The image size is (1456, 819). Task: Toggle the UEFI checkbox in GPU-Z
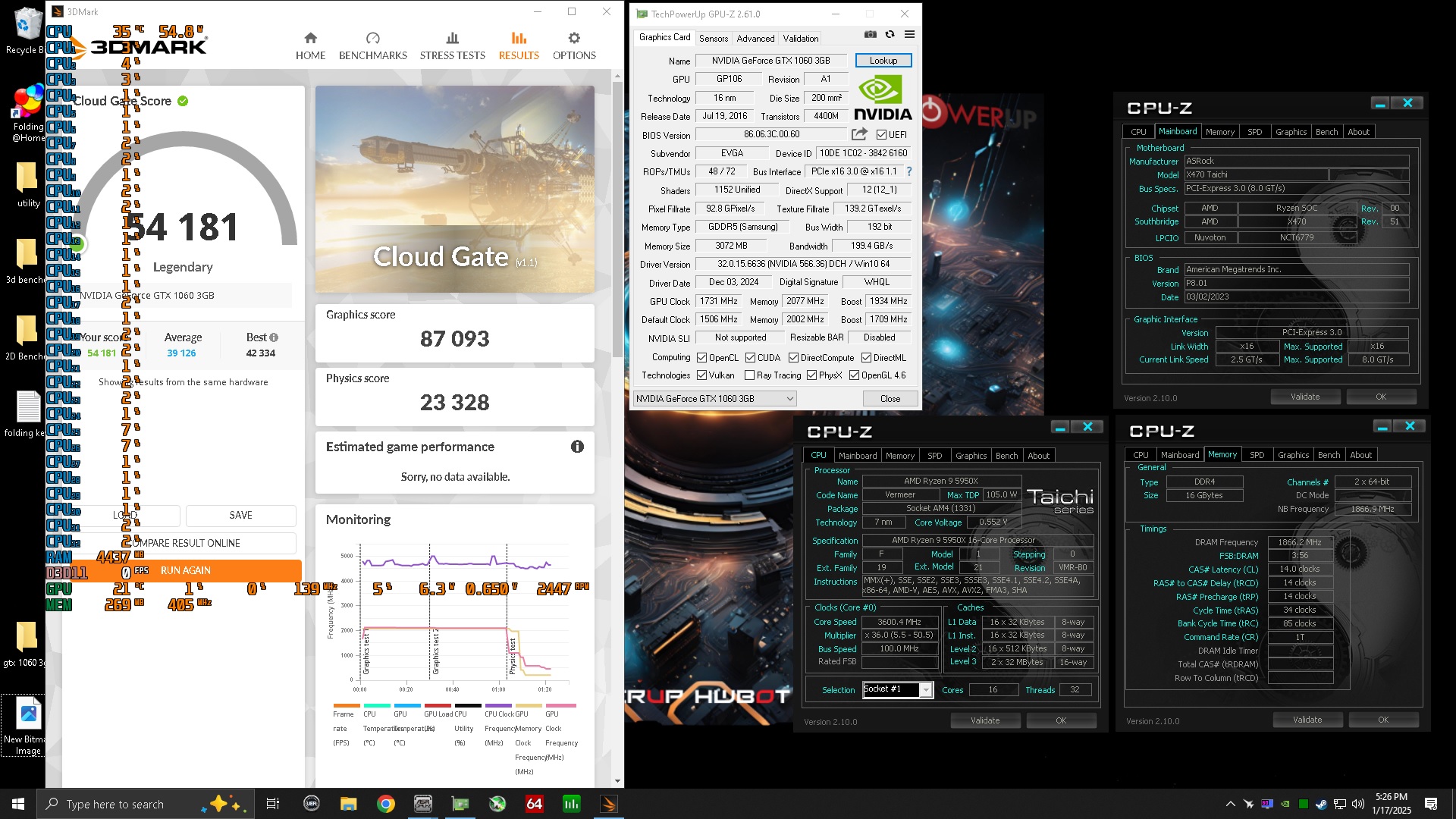tap(881, 135)
